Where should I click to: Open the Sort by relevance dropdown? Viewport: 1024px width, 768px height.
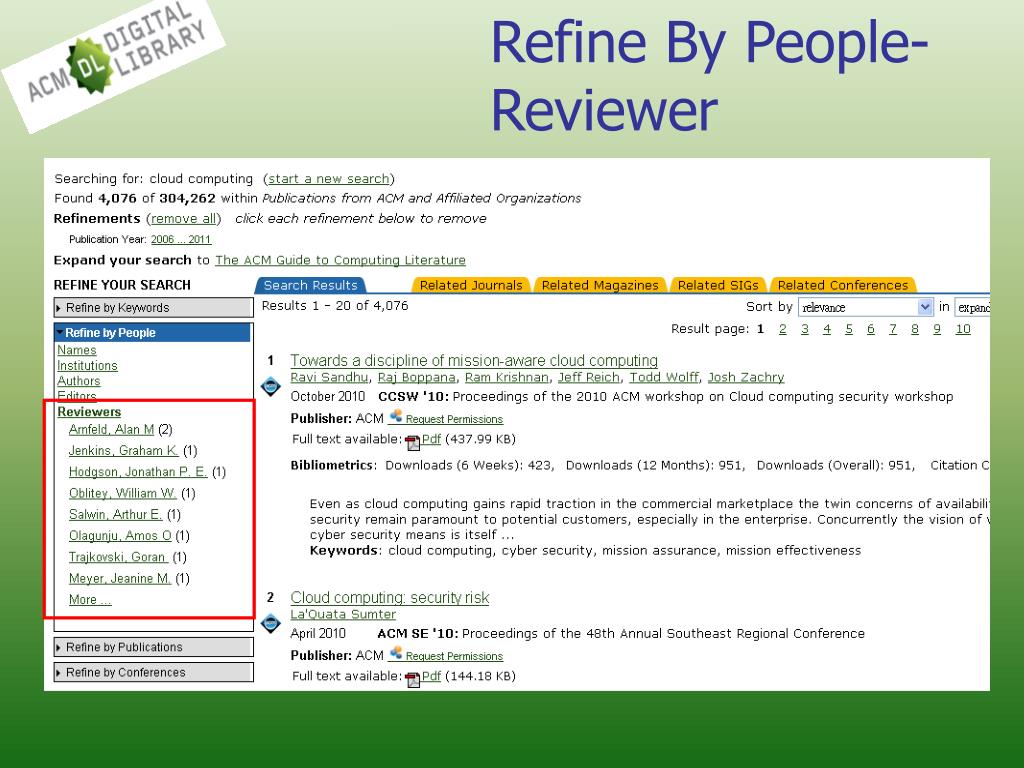865,307
